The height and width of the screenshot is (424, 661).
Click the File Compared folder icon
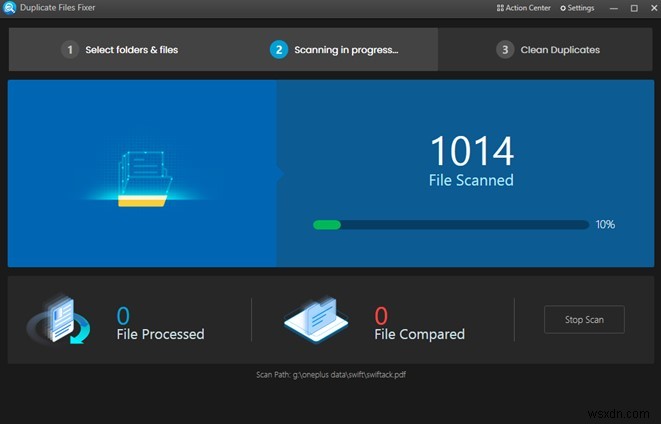316,319
